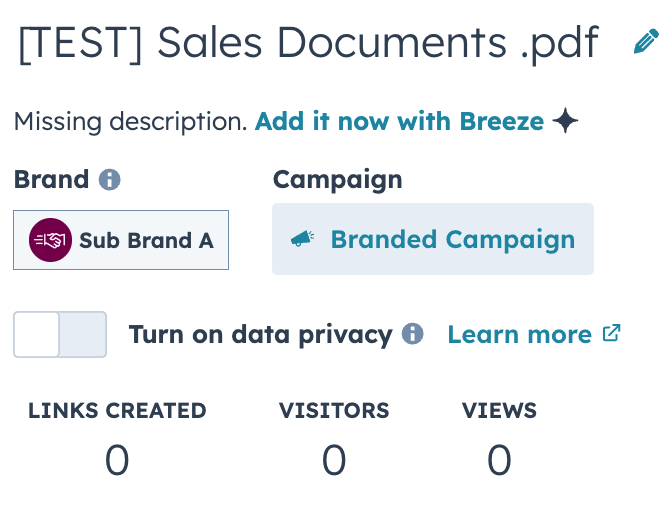The height and width of the screenshot is (520, 672).
Task: Click the Breeze sparkle icon
Action: pyautogui.click(x=565, y=122)
